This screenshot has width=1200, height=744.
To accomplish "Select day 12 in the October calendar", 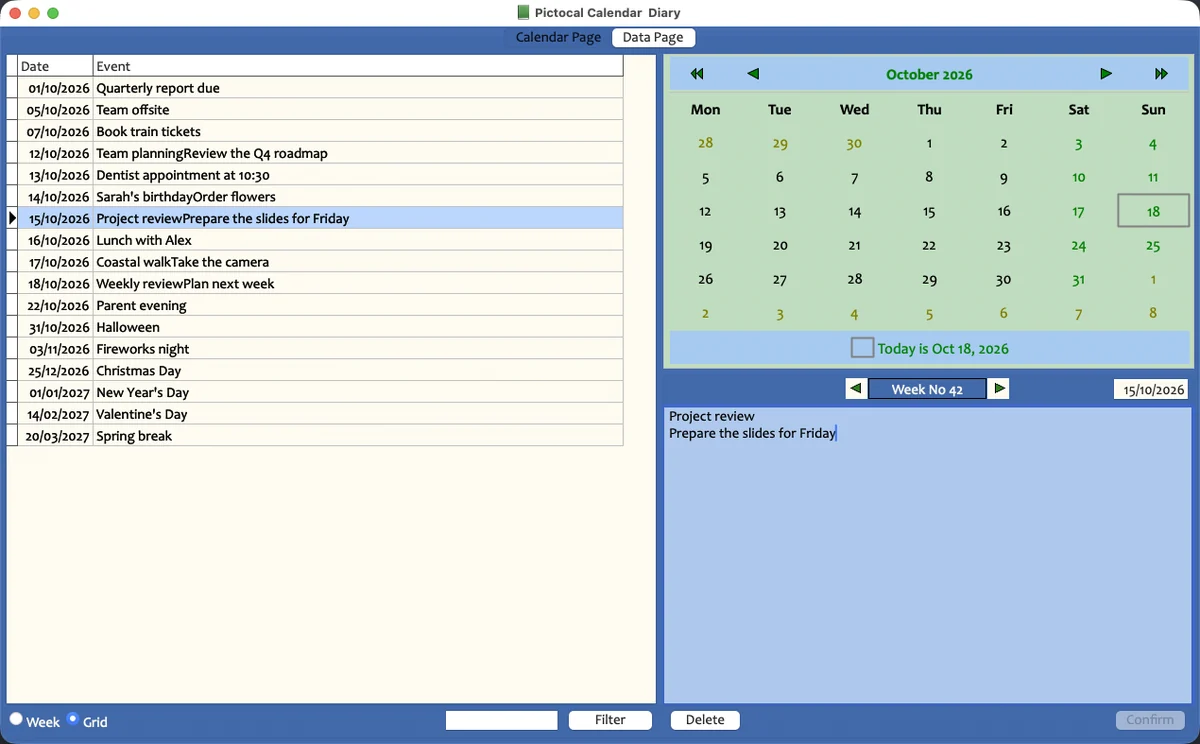I will (x=705, y=211).
